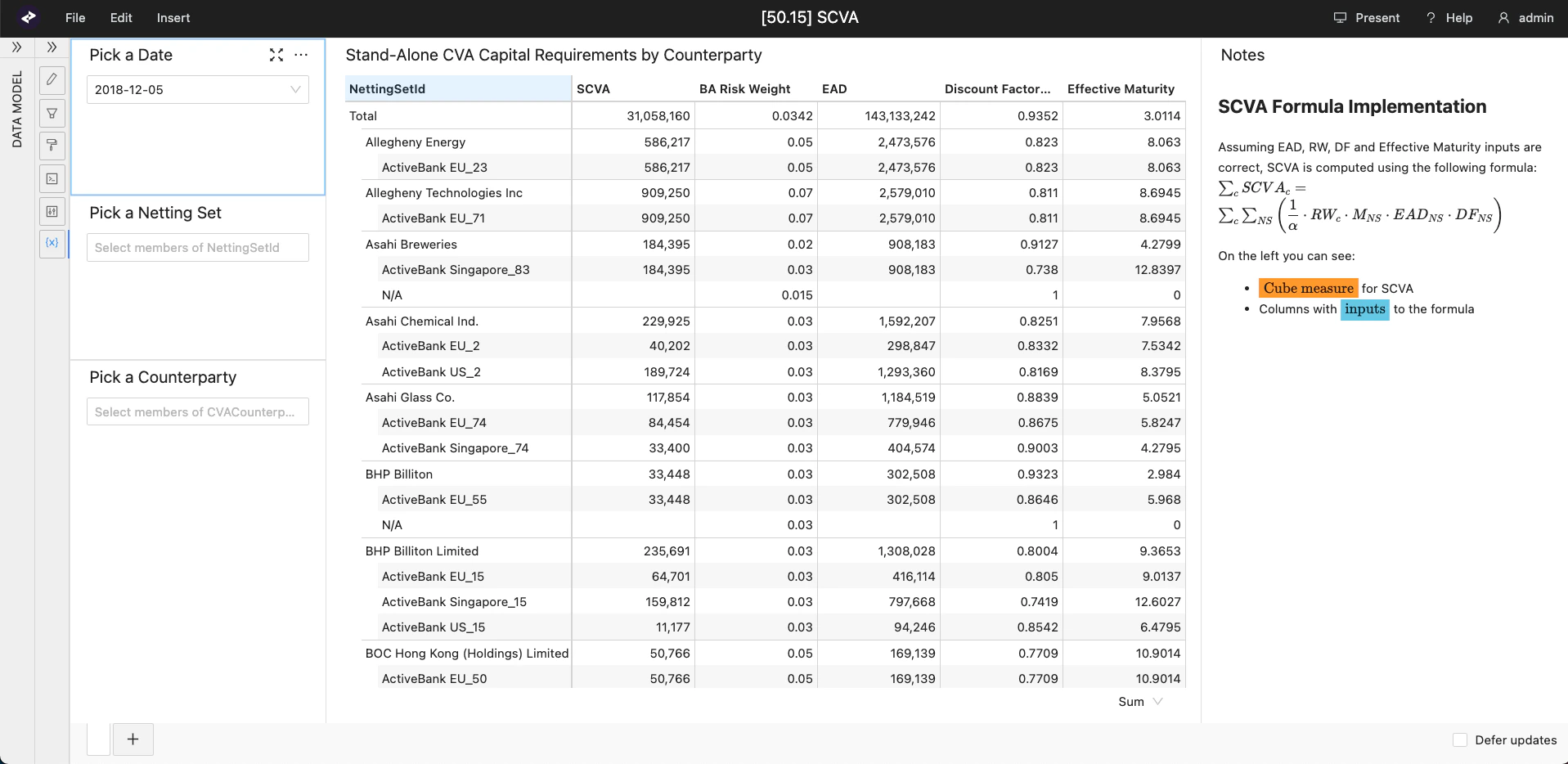Add a new dashboard page with plus
The width and height of the screenshot is (1568, 764).
pyautogui.click(x=133, y=739)
